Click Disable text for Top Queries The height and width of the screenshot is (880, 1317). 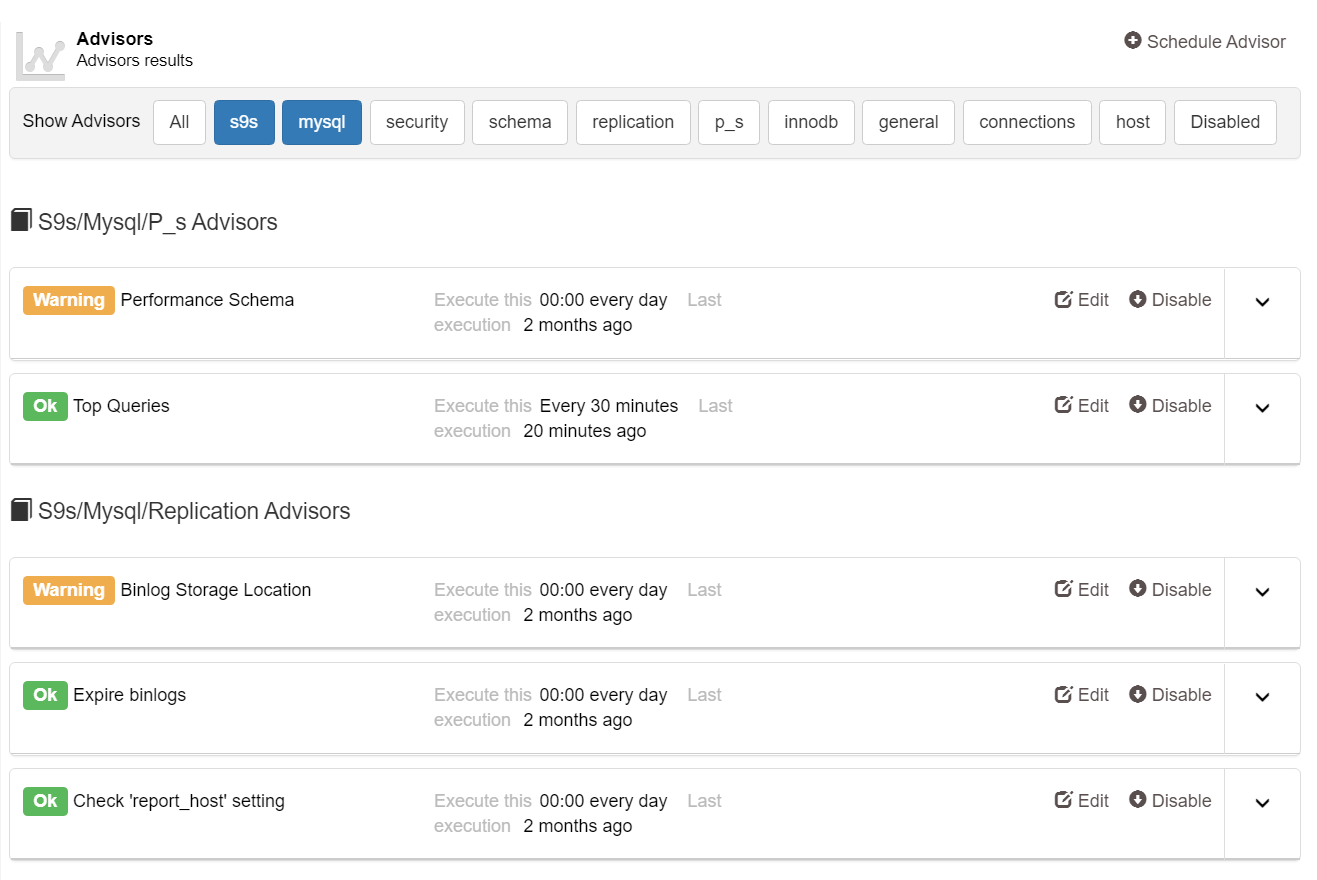(x=1181, y=406)
